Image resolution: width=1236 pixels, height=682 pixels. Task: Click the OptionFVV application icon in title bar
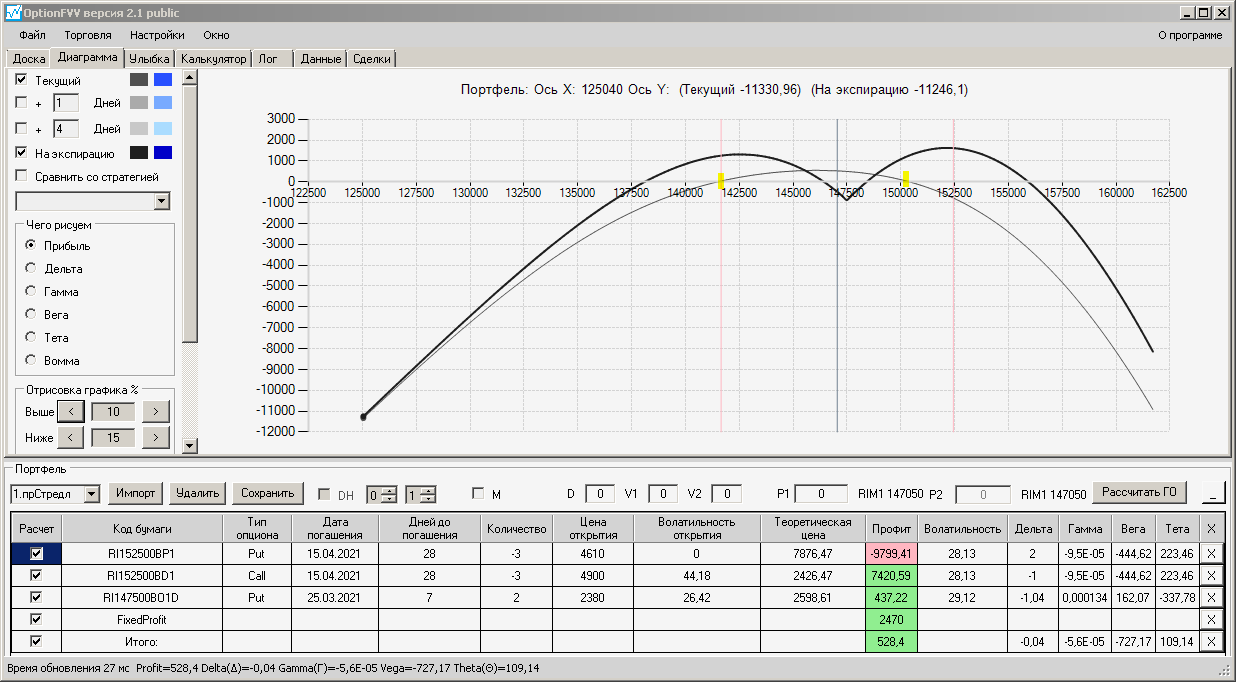[14, 13]
